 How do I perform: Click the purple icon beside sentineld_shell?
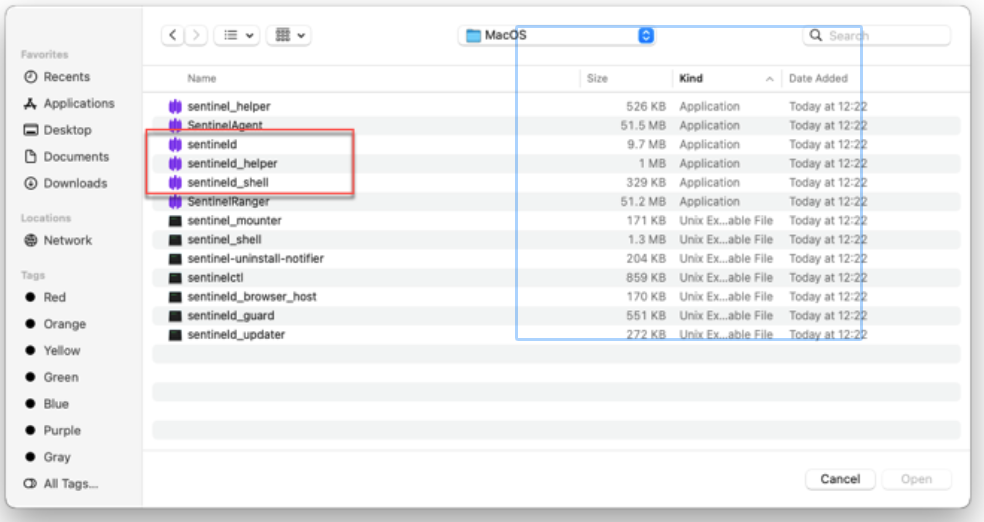tap(175, 183)
